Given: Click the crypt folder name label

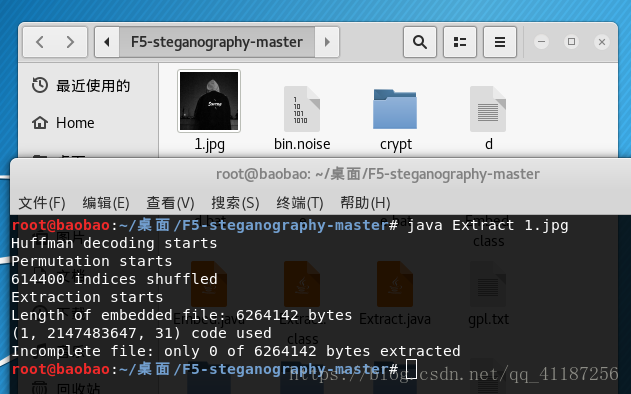Looking at the screenshot, I should 396,144.
